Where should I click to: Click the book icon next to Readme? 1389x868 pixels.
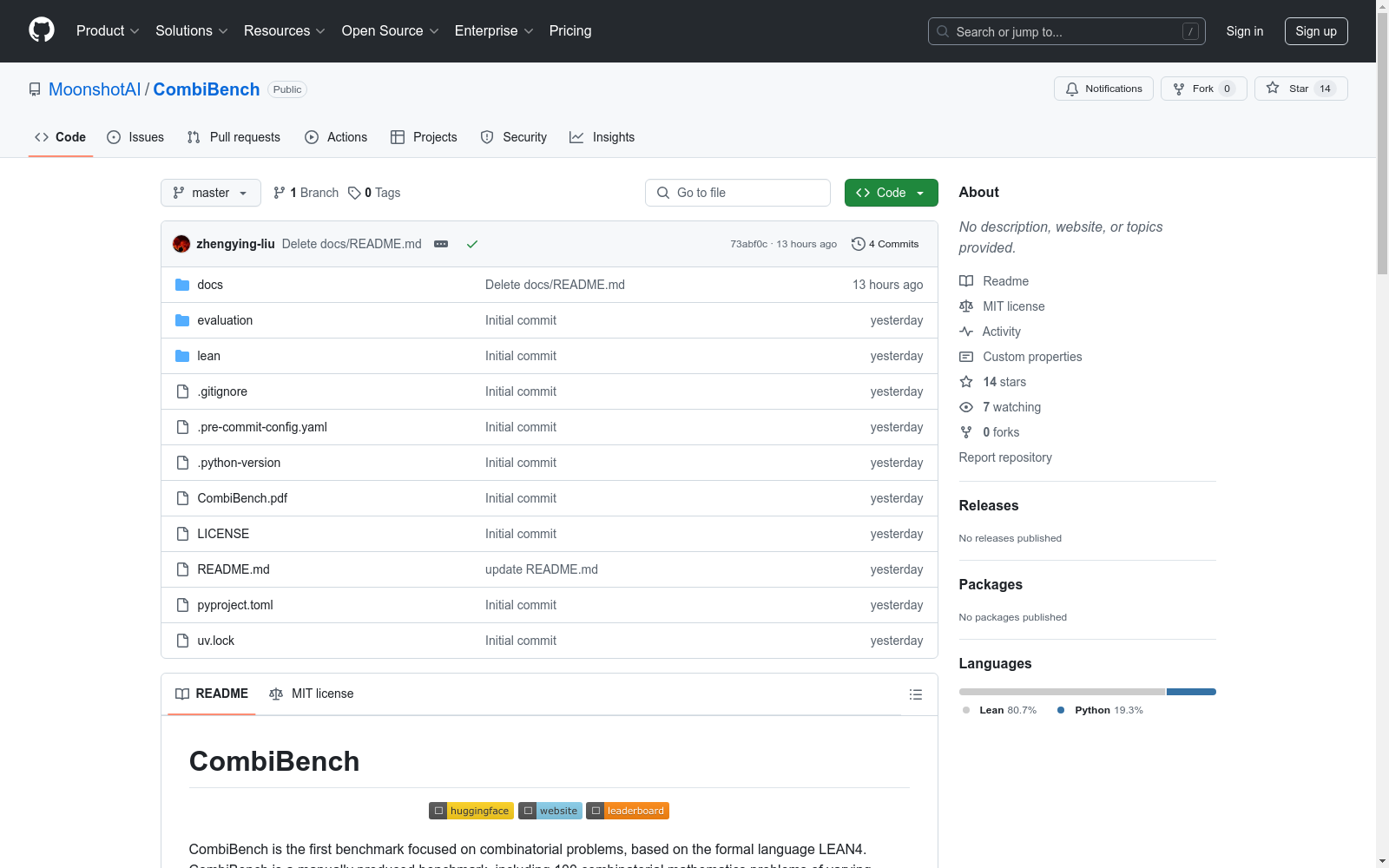pyautogui.click(x=966, y=281)
